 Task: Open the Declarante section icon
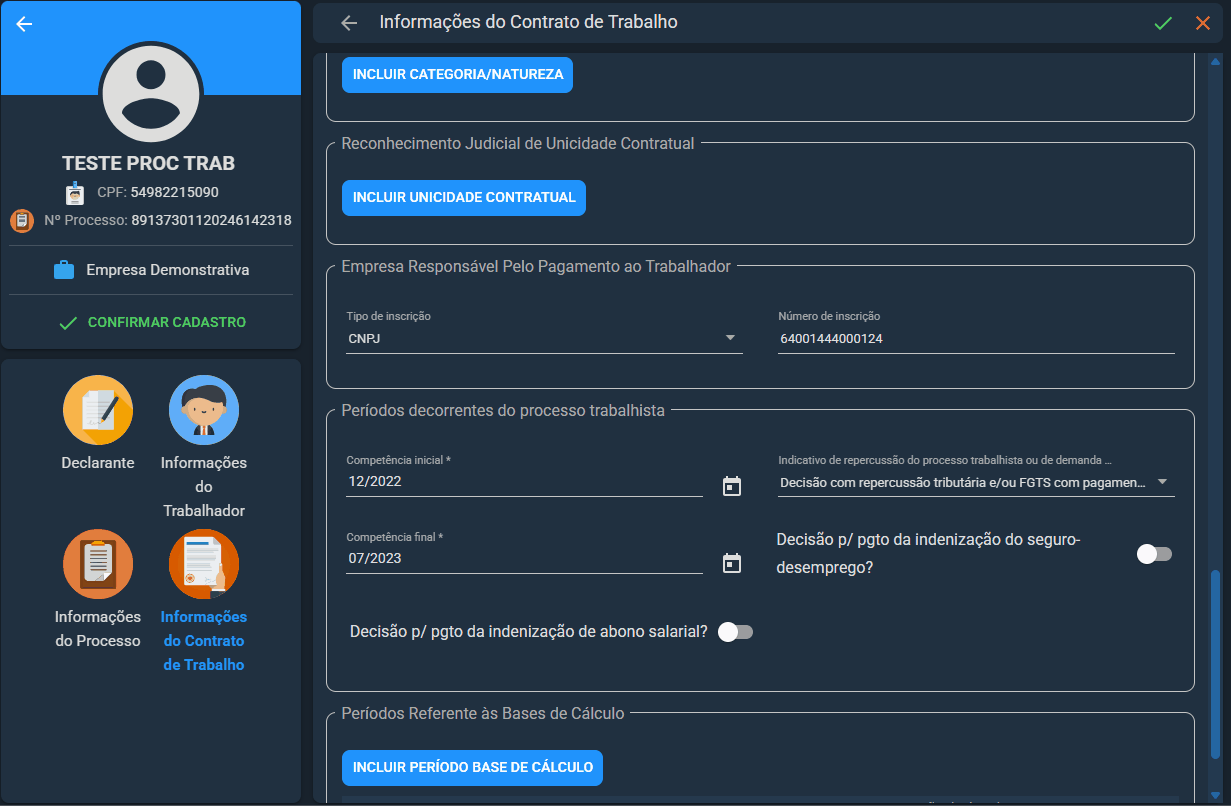coord(98,410)
